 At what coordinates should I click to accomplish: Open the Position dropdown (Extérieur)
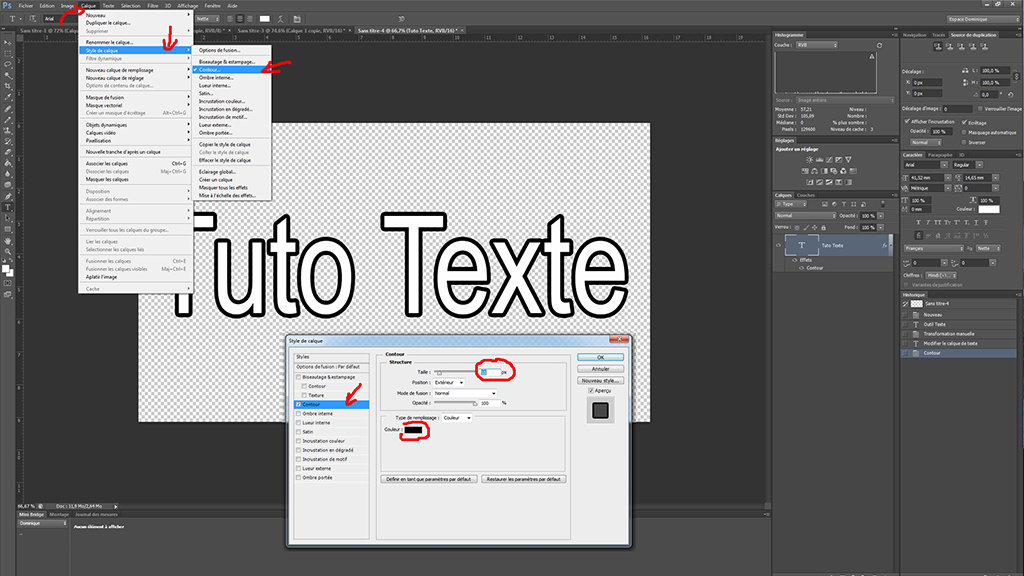coord(449,383)
